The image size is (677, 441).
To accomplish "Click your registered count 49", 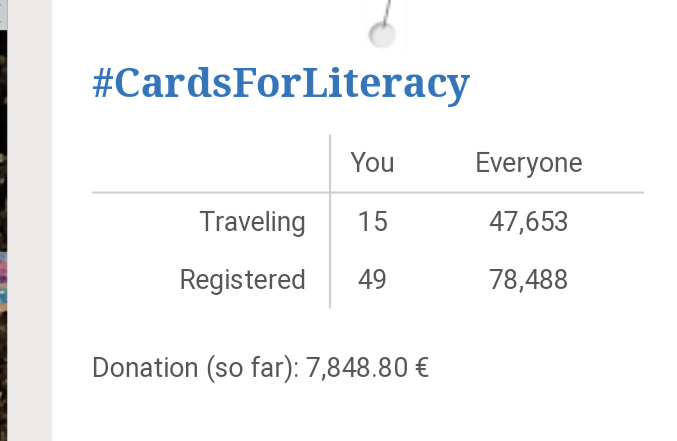I will 372,279.
